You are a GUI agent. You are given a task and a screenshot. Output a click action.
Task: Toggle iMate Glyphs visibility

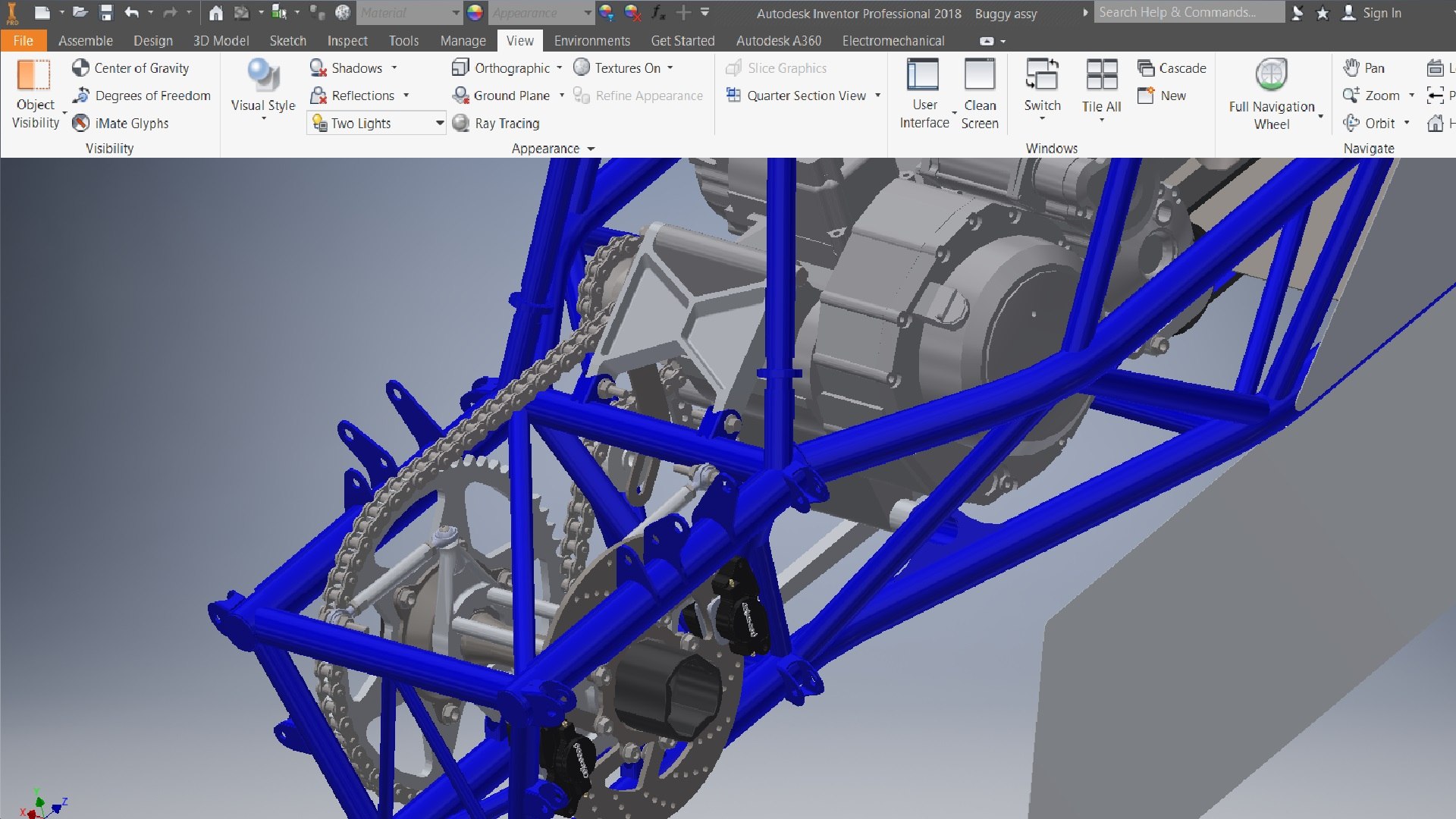121,123
